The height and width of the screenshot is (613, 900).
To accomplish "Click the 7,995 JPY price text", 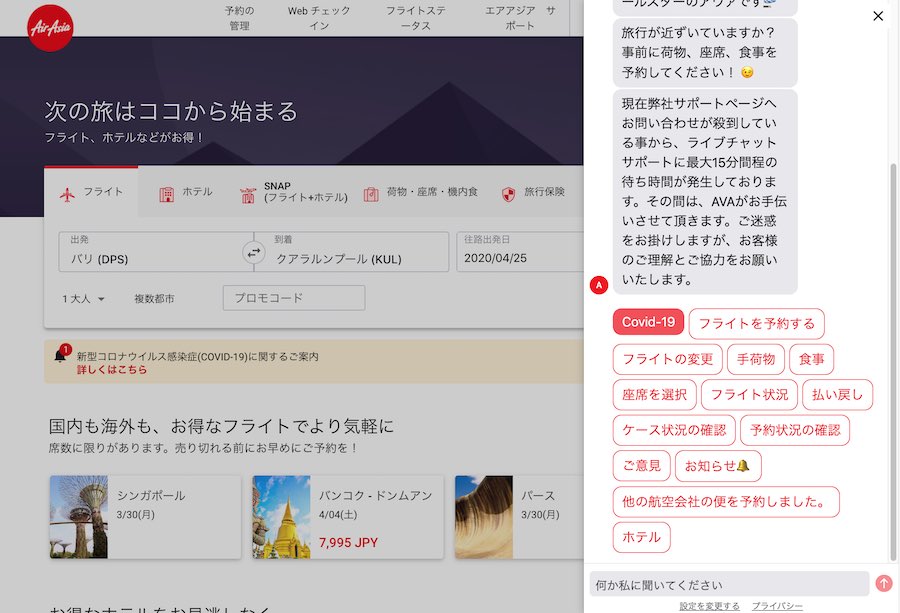I will click(x=348, y=542).
